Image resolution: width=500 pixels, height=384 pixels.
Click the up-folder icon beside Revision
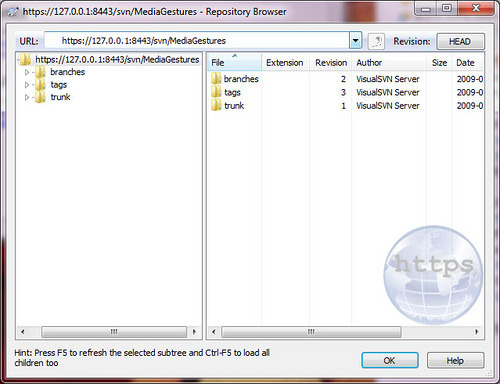point(376,42)
